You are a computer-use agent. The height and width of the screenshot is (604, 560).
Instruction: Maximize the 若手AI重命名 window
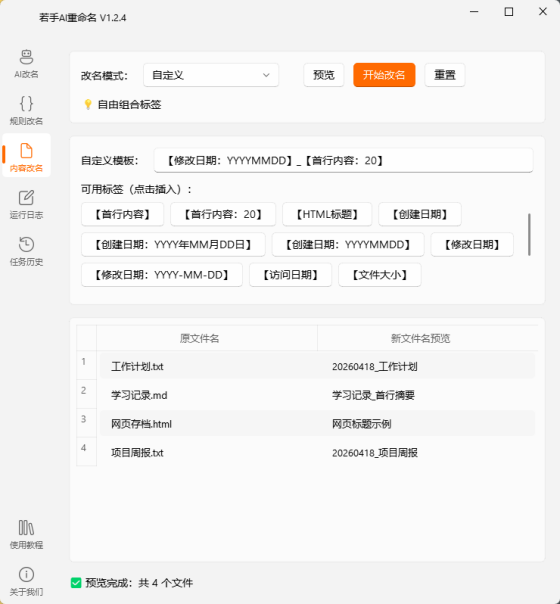pyautogui.click(x=509, y=12)
